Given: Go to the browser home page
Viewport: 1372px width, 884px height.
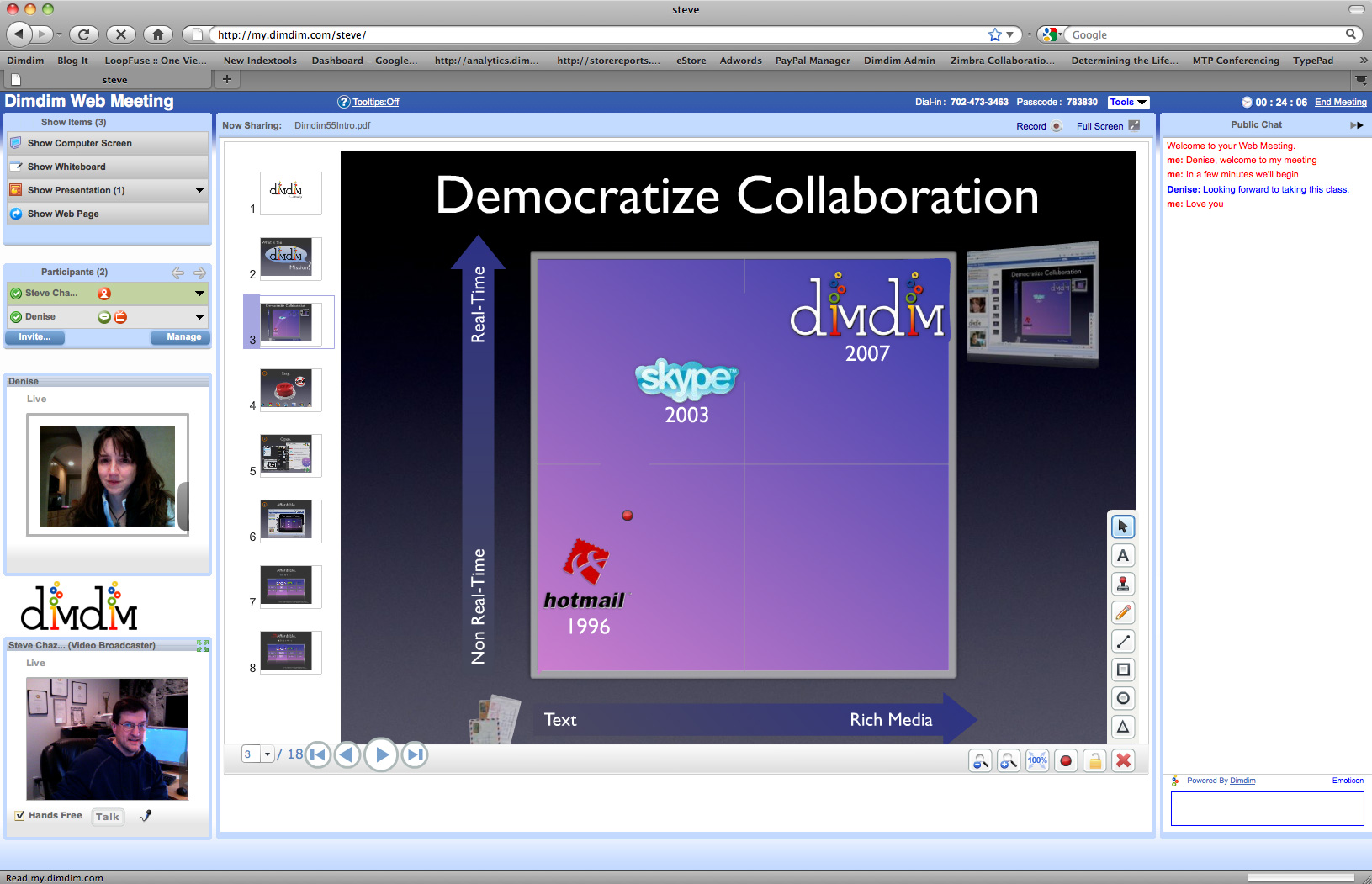Looking at the screenshot, I should pos(158,34).
